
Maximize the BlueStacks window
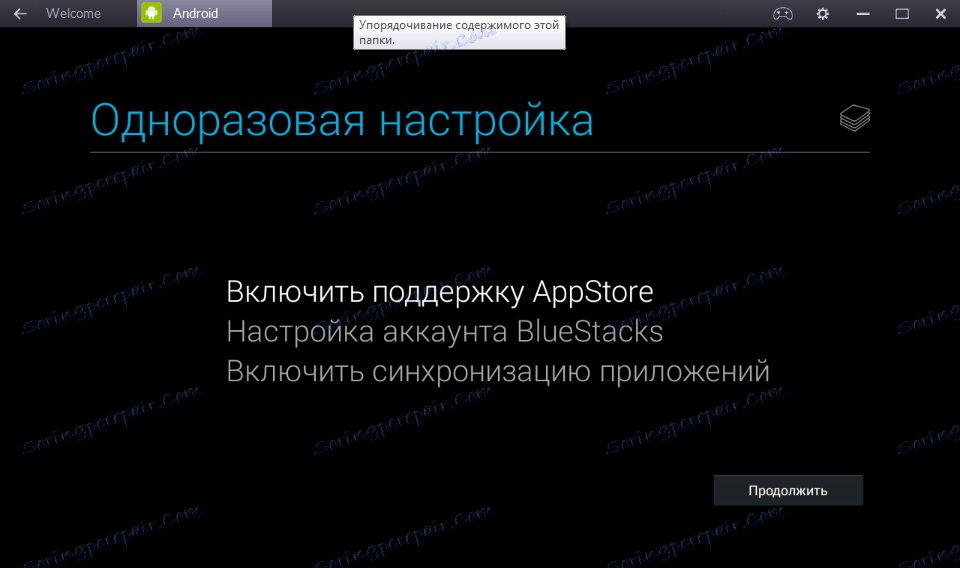tap(902, 13)
